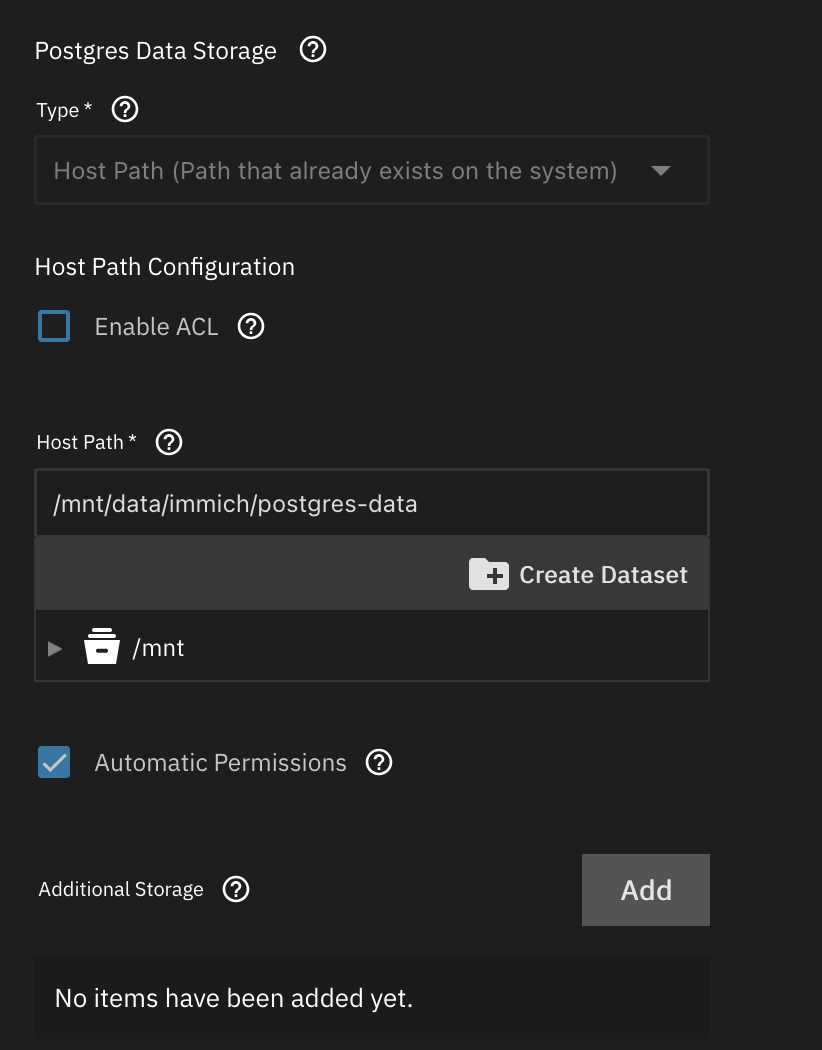Open help for Postgres Data Storage
Screen dimensions: 822x1050
click(x=313, y=50)
